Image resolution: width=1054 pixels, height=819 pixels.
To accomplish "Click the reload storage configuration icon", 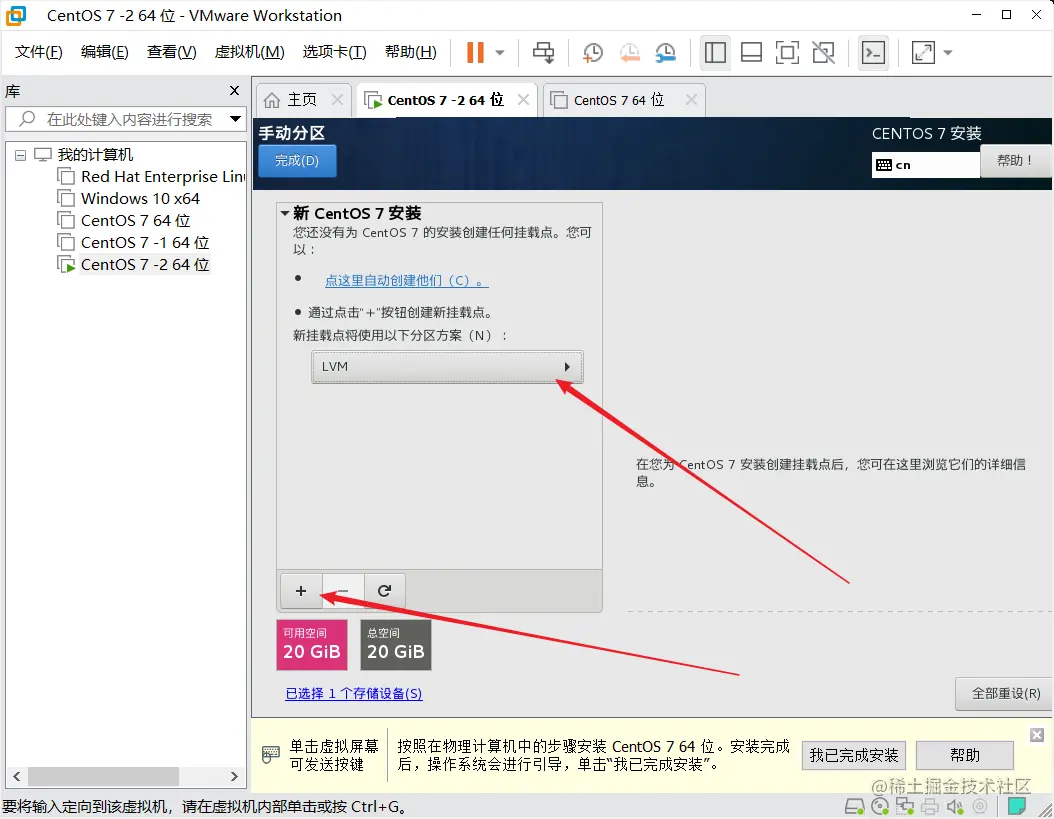I will (384, 590).
